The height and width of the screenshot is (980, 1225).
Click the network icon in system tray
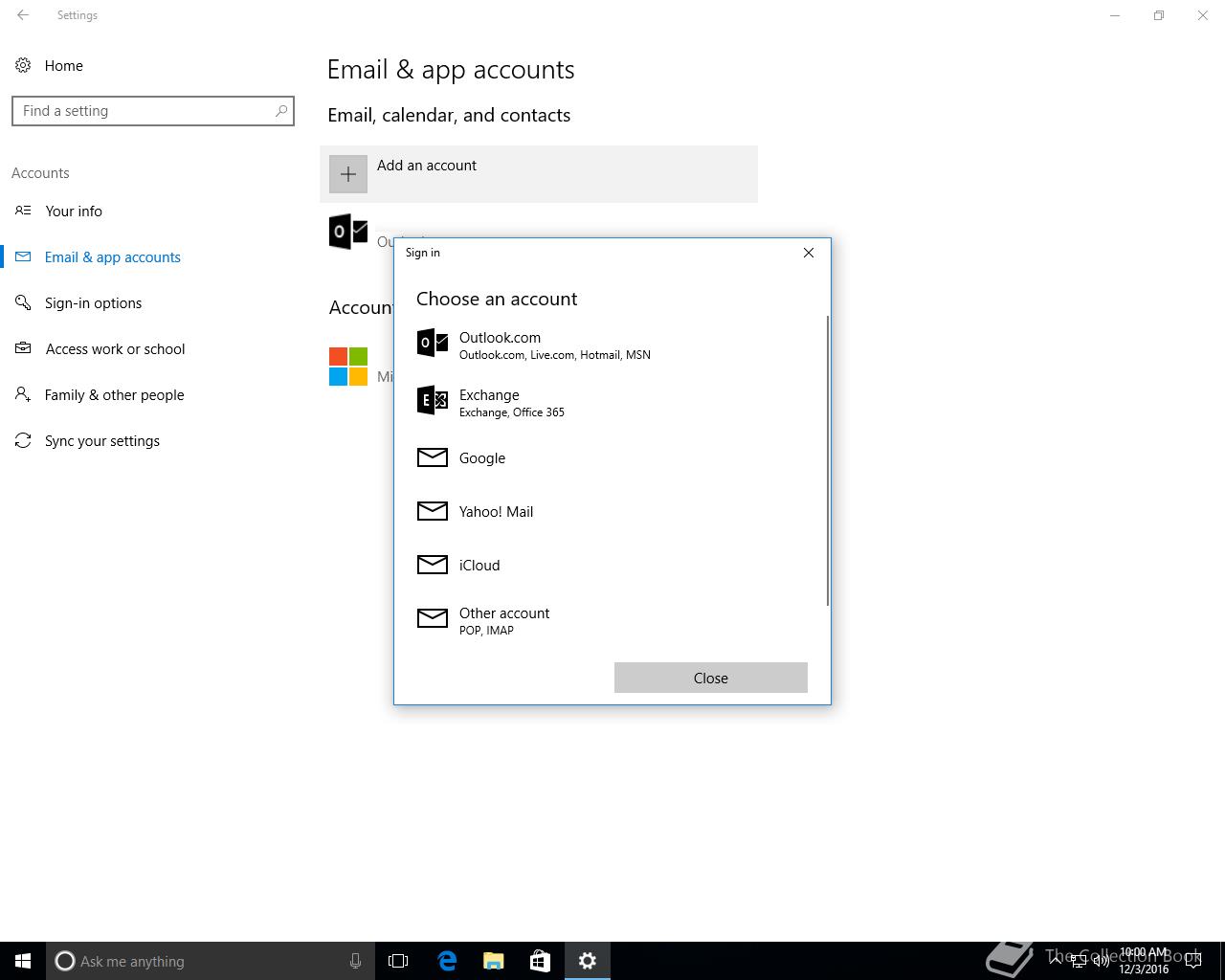pos(1079,961)
